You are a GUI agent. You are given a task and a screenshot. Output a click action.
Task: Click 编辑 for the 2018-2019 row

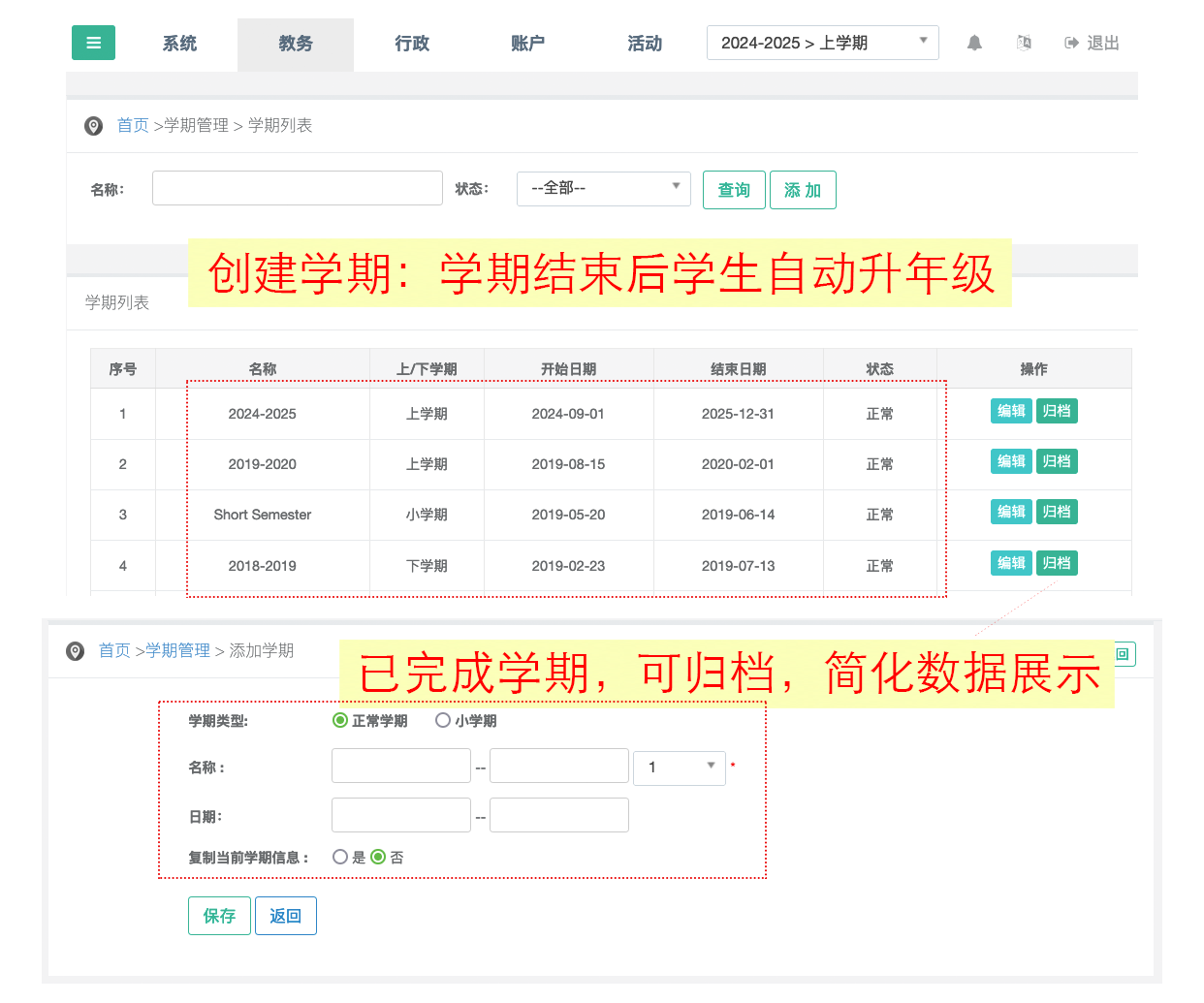(x=1011, y=563)
